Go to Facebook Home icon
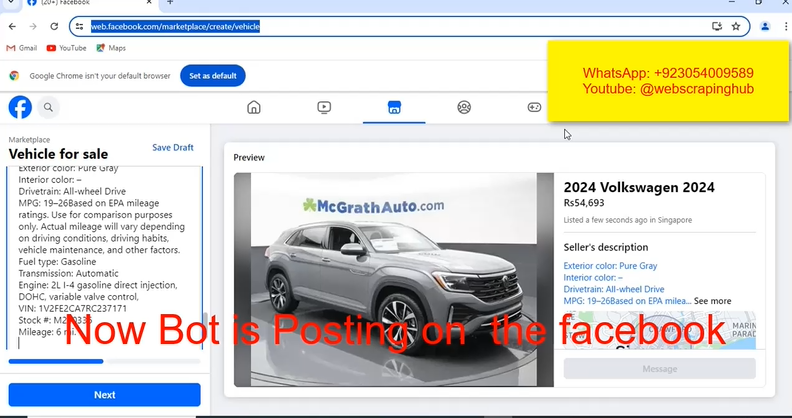This screenshot has height=418, width=792. point(254,107)
